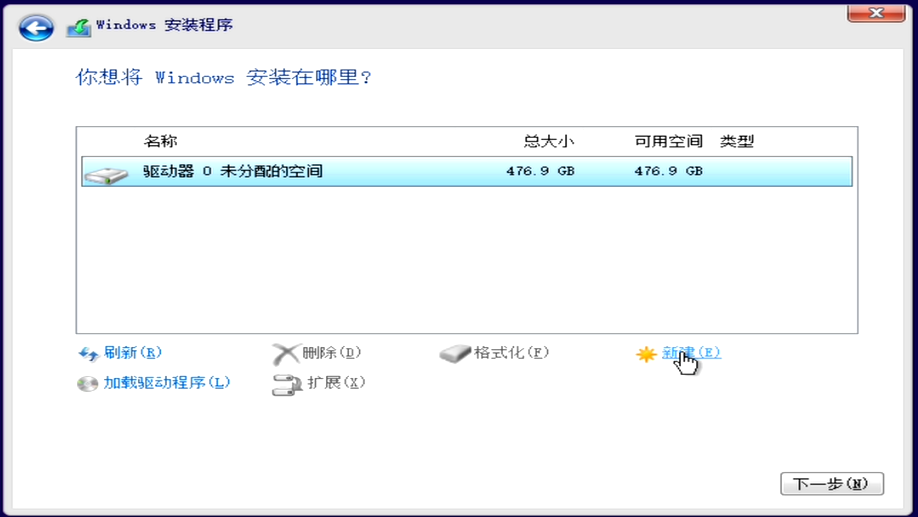
Task: Create a partition with 新建(E)
Action: pyautogui.click(x=691, y=352)
